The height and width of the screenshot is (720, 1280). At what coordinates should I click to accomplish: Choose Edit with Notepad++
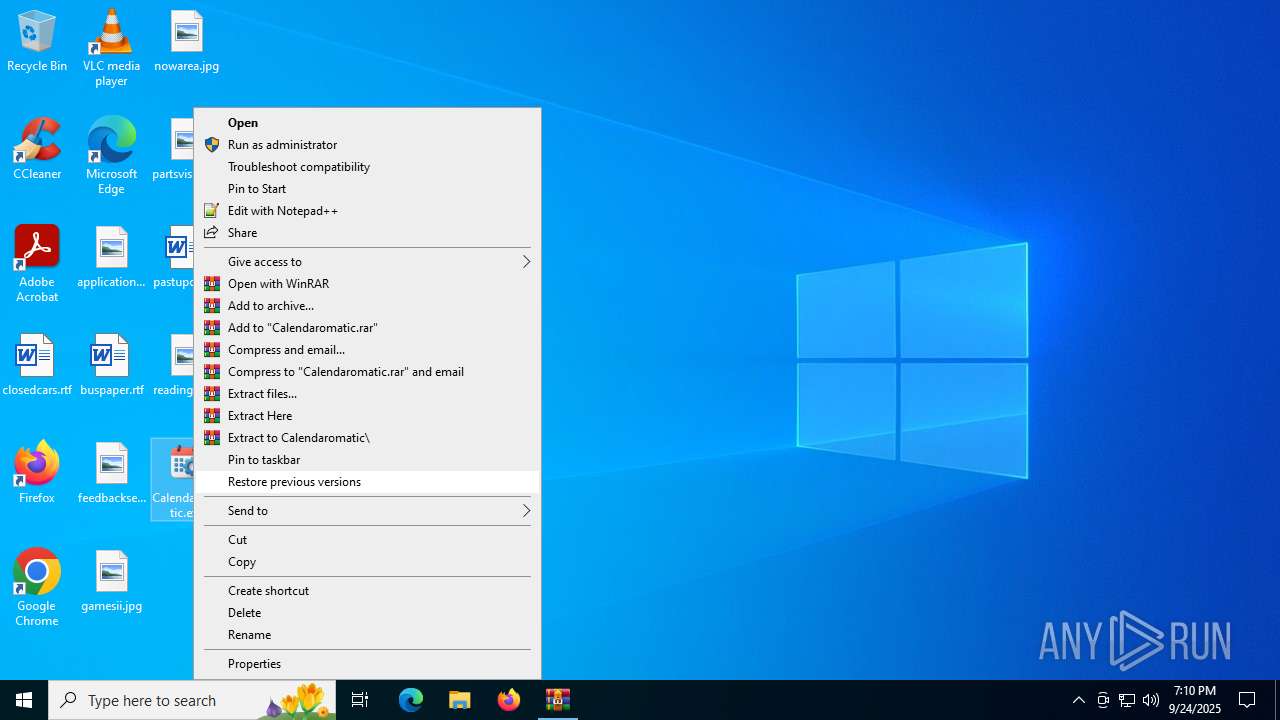[x=367, y=211]
